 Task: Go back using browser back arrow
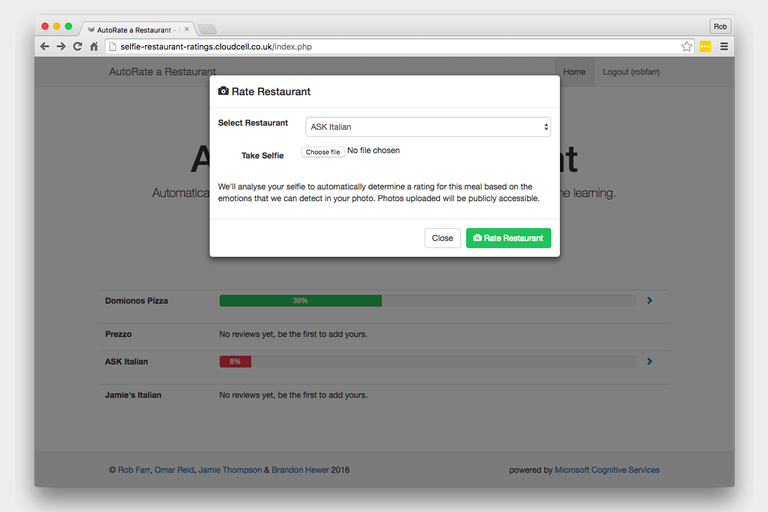45,47
